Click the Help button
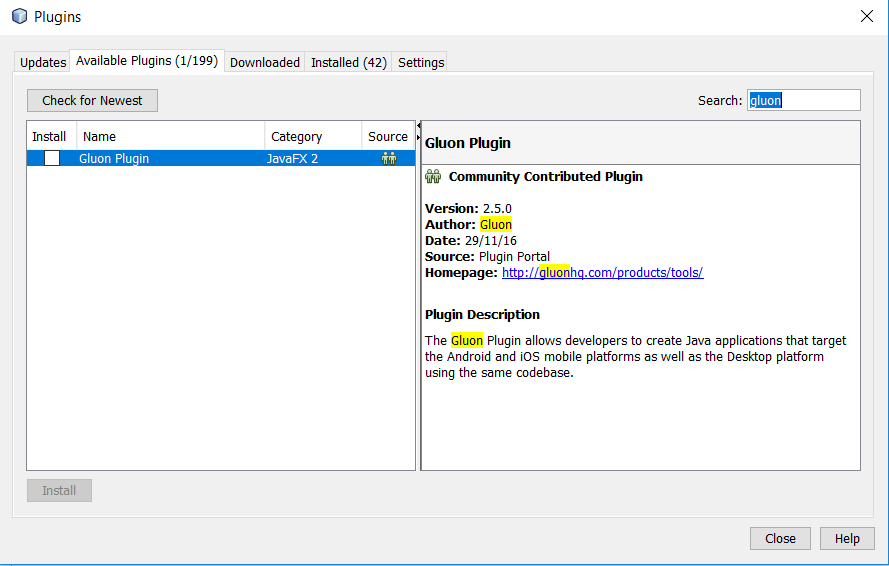This screenshot has height=566, width=889. [846, 538]
